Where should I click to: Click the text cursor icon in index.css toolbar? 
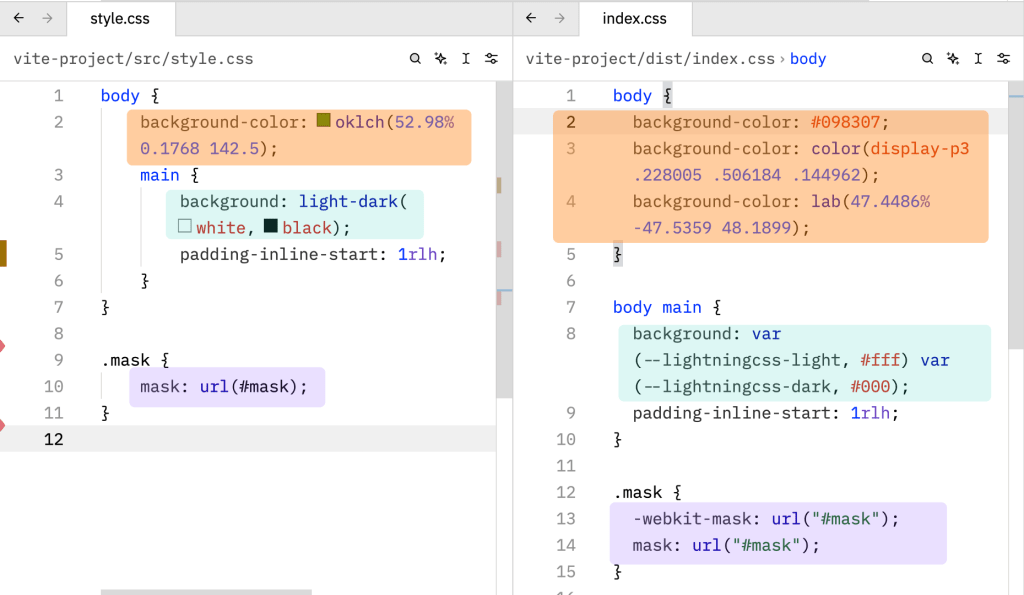pos(977,59)
